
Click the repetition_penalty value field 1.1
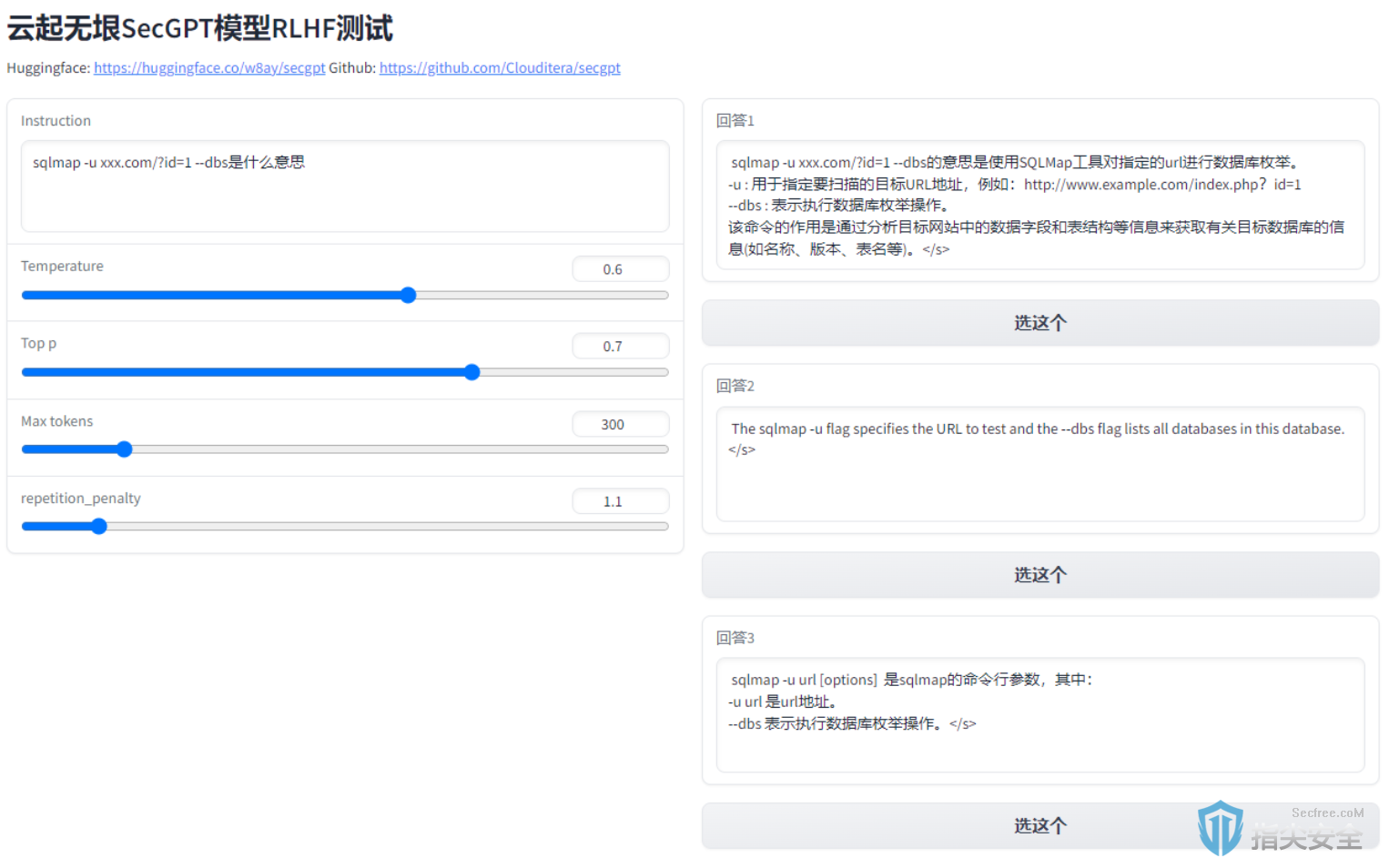621,501
